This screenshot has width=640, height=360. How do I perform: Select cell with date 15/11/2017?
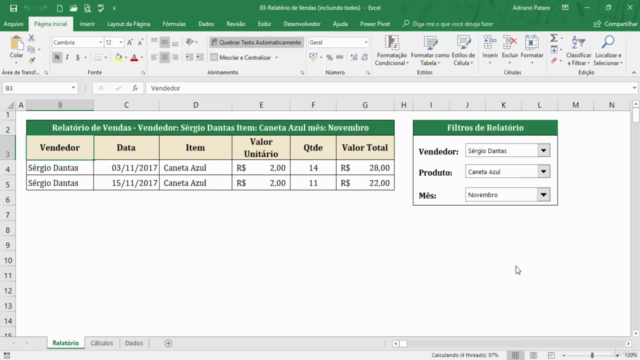tap(126, 183)
